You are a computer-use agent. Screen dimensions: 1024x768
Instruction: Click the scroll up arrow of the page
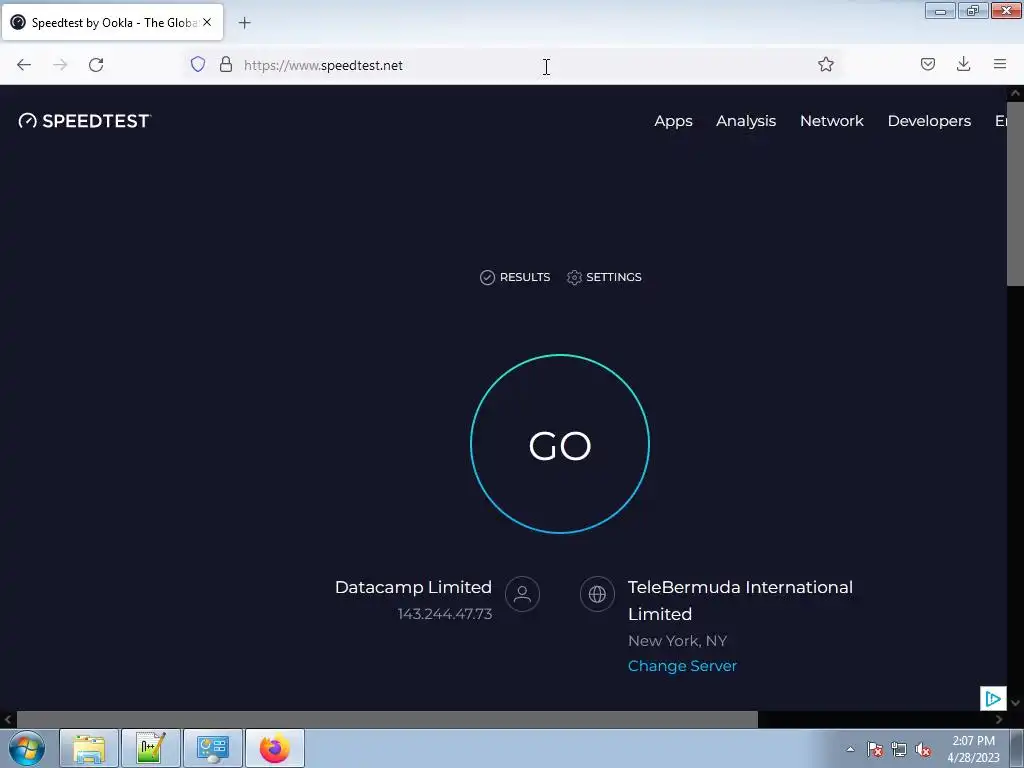pos(1015,93)
